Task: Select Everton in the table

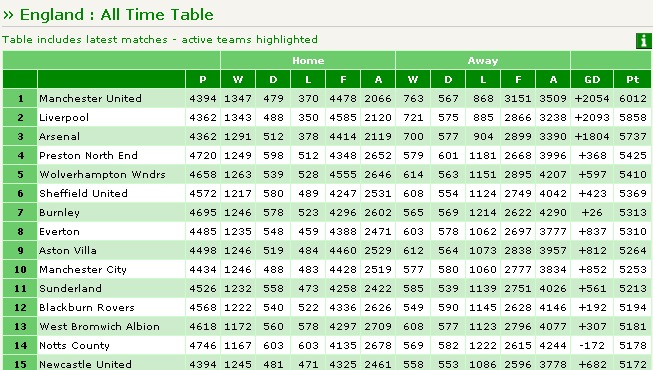Action: (x=59, y=231)
